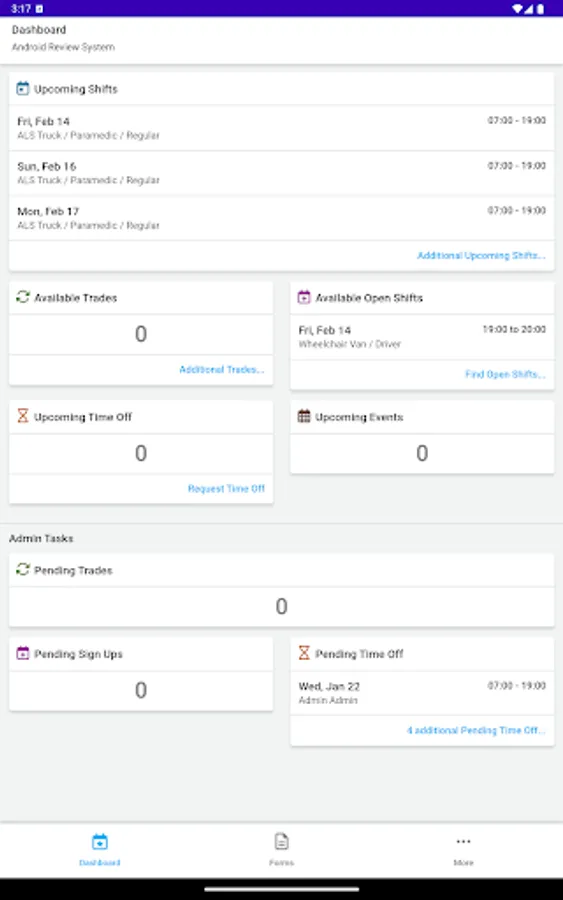This screenshot has width=563, height=900.
Task: Open the Mon, Feb 17 shift row
Action: coord(281,218)
